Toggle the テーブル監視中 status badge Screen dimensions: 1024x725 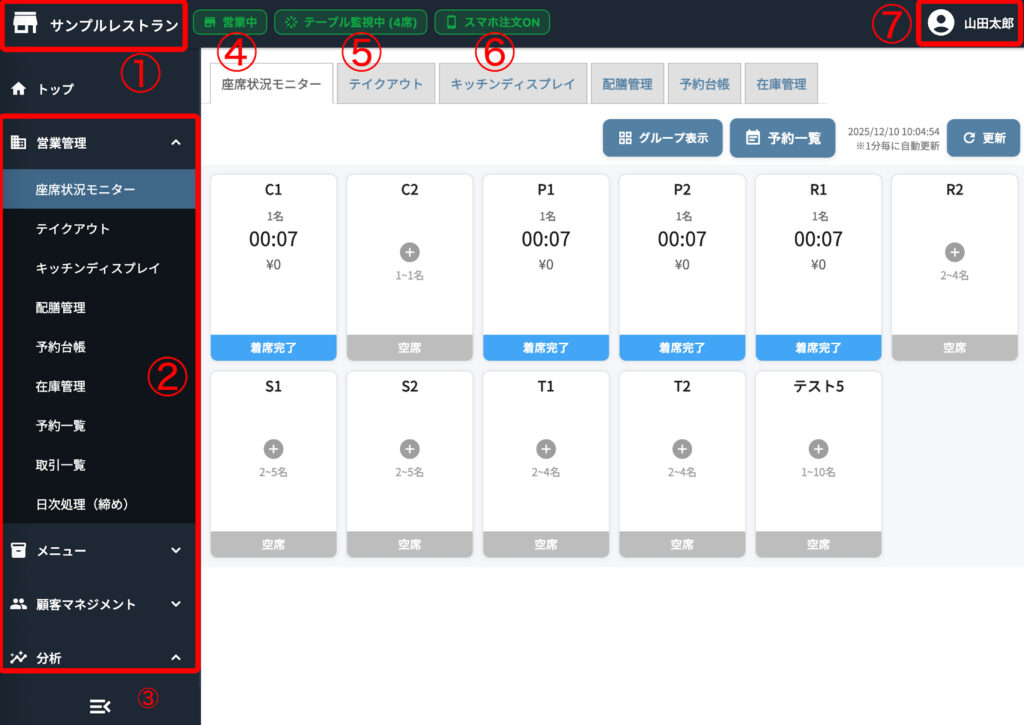(x=351, y=22)
